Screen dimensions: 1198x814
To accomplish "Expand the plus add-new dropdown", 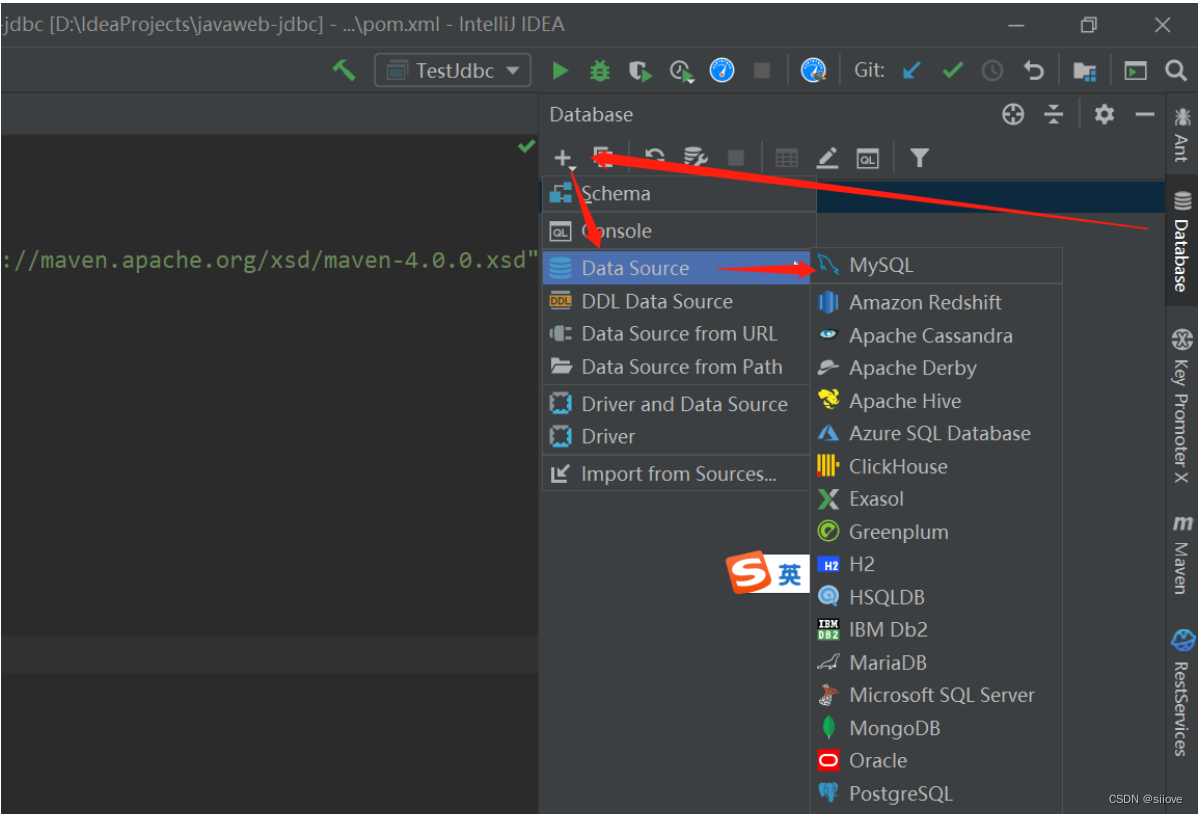I will 564,158.
